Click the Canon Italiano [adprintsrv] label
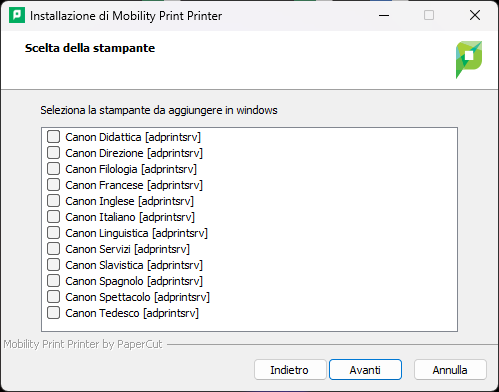 130,217
